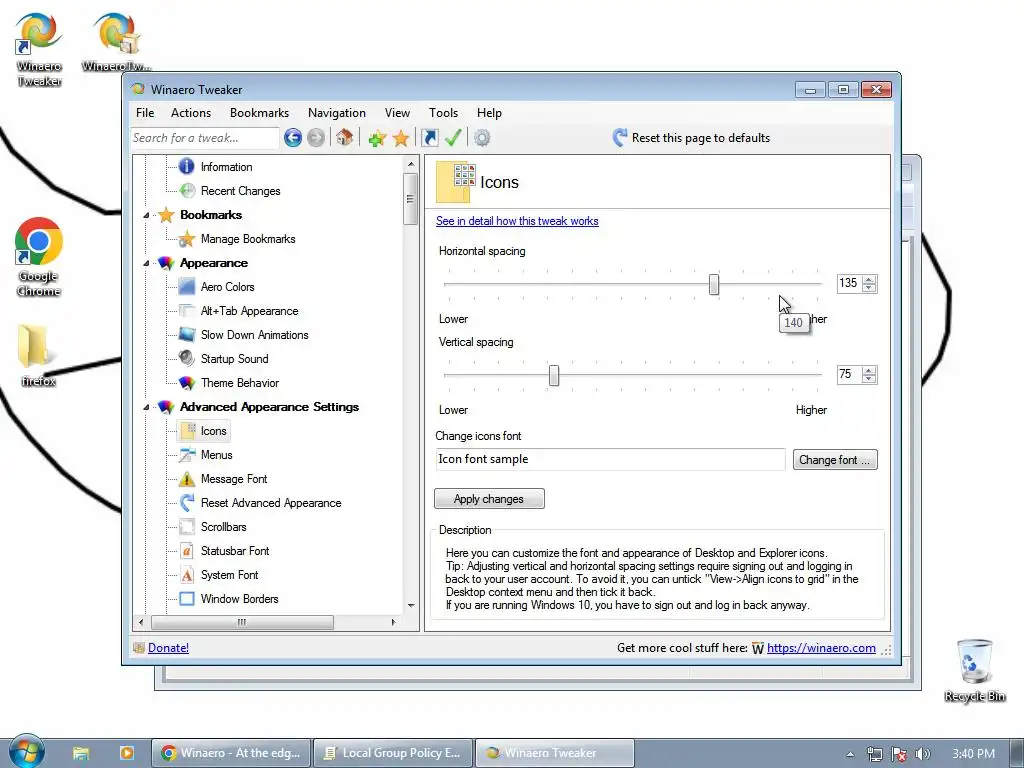Select the Google Chrome desktop icon
This screenshot has height=768, width=1024.
point(39,257)
